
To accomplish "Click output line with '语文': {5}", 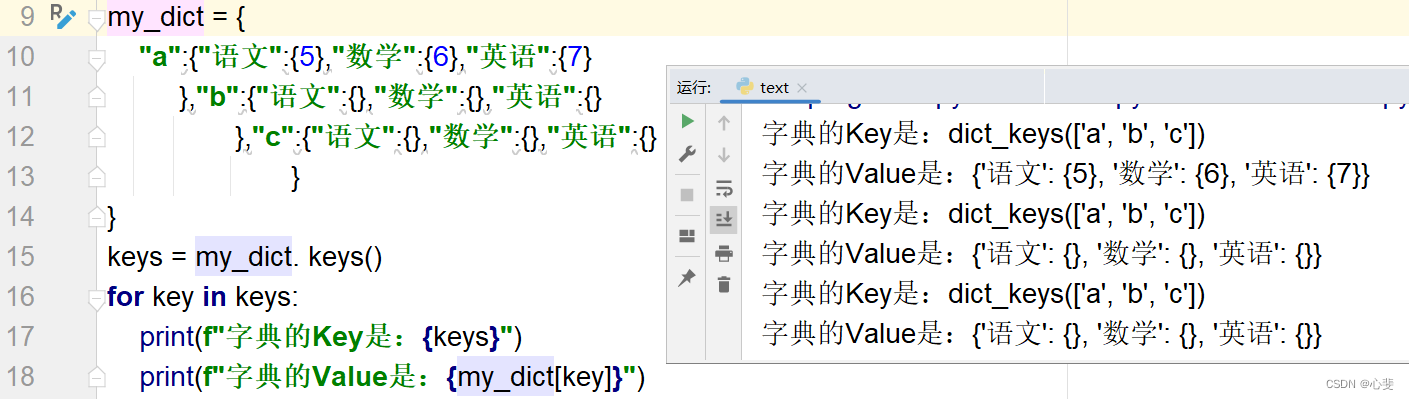I will [x=1066, y=174].
